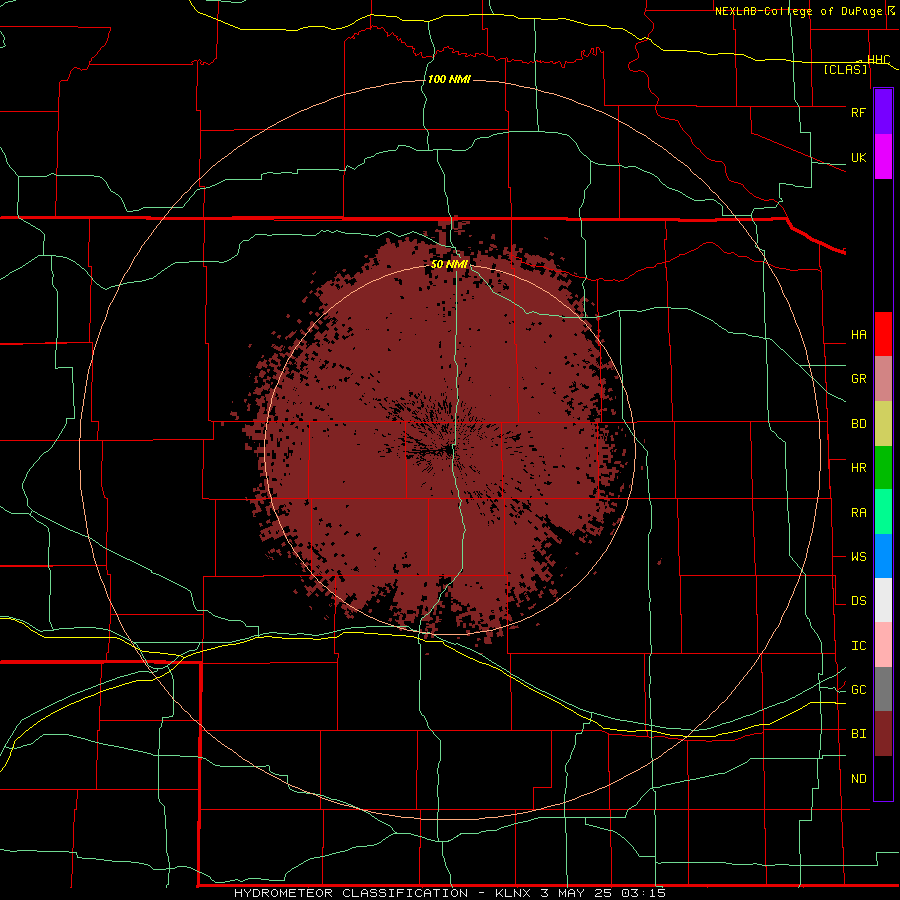Viewport: 900px width, 900px height.
Task: Click the 100 NMI range ring label
Action: 449,79
